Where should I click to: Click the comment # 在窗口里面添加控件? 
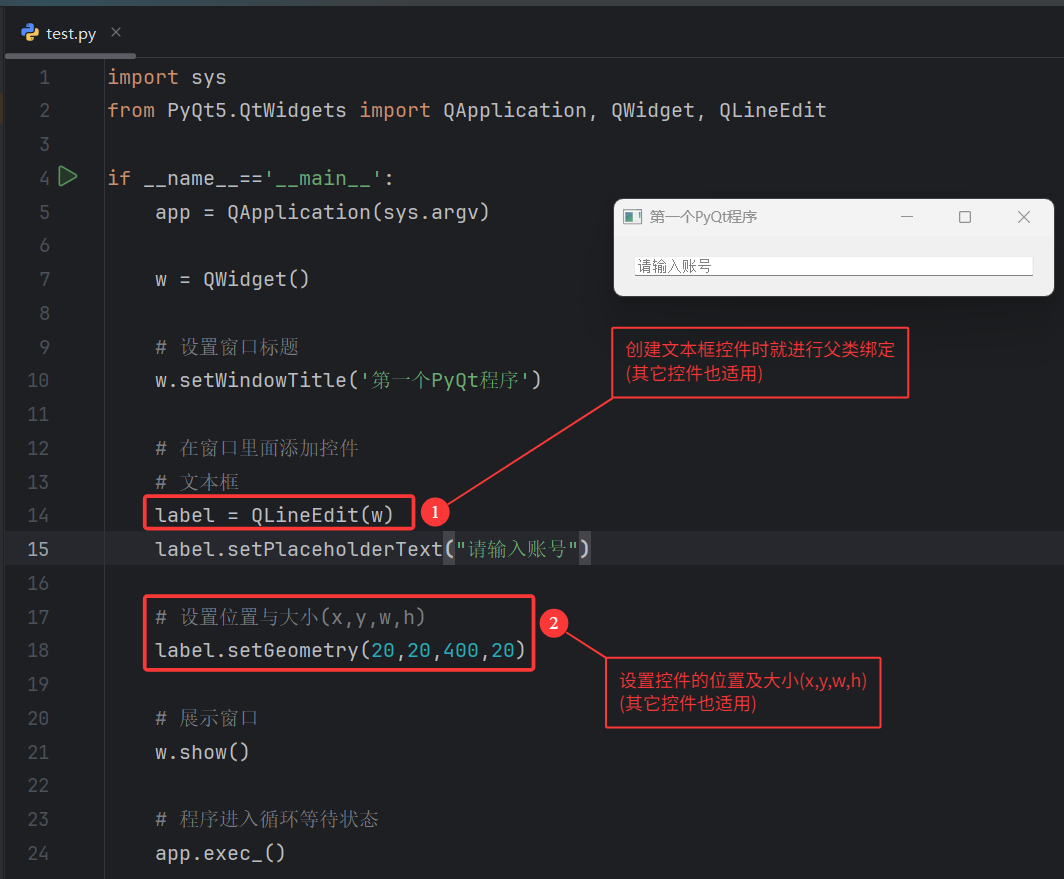256,448
